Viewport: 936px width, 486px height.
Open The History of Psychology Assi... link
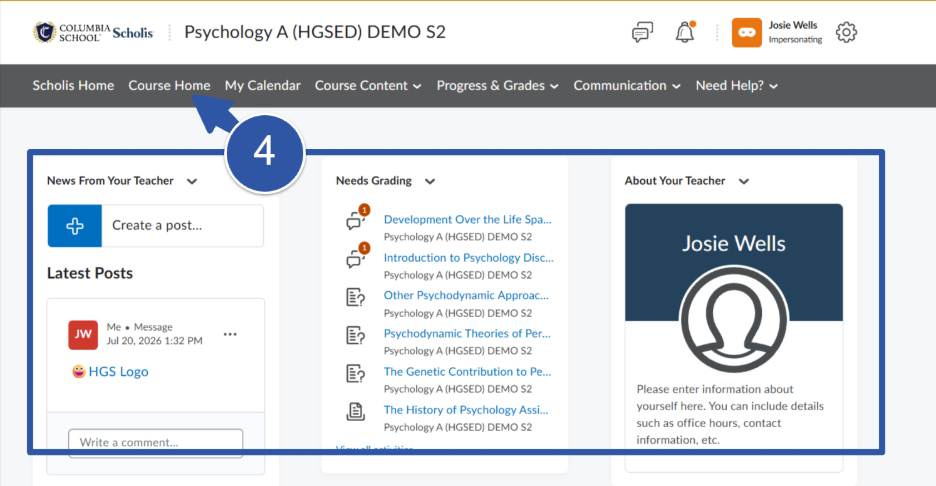pos(466,410)
